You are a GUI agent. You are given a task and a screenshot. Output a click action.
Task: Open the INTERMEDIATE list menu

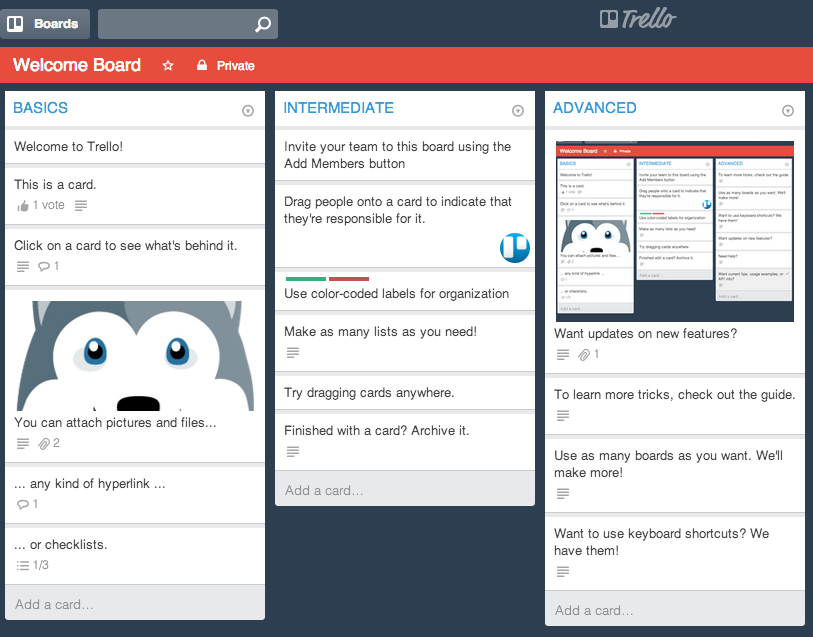517,111
